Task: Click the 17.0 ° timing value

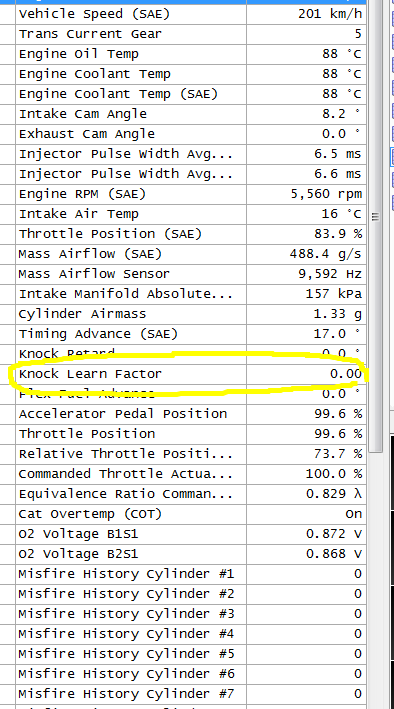Action: 337,334
